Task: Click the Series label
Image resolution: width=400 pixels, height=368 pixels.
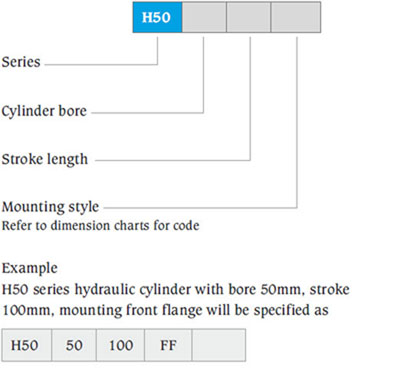Action: click(x=21, y=62)
